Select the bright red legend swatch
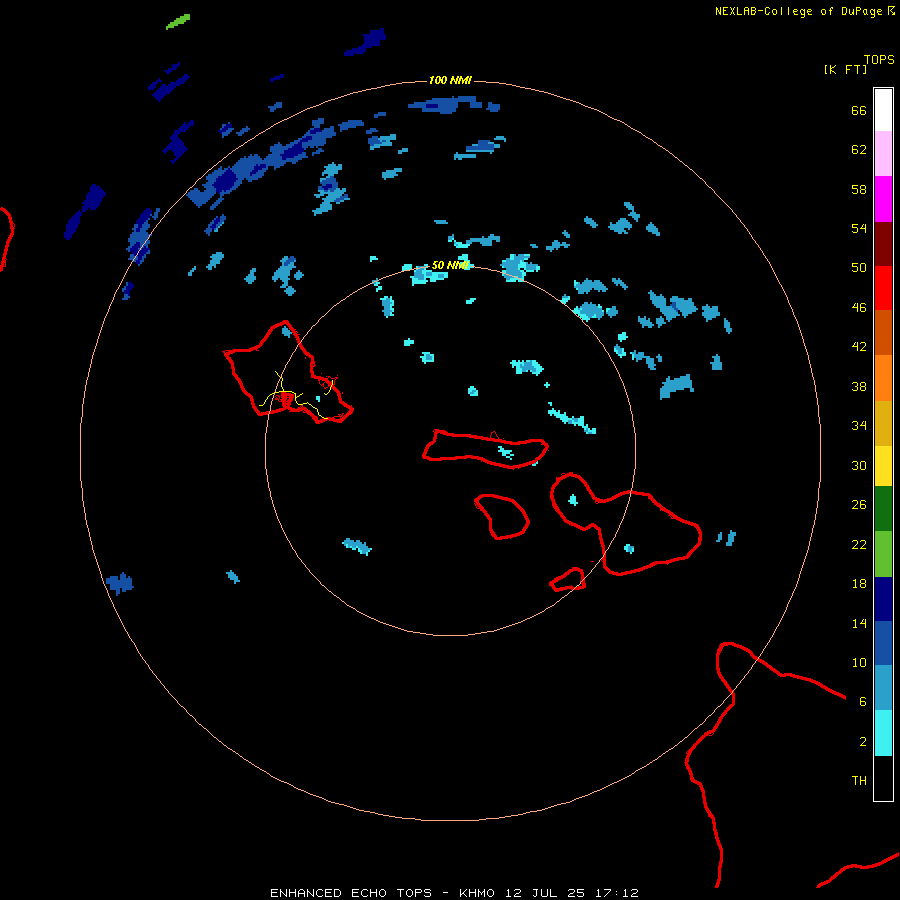 point(883,288)
